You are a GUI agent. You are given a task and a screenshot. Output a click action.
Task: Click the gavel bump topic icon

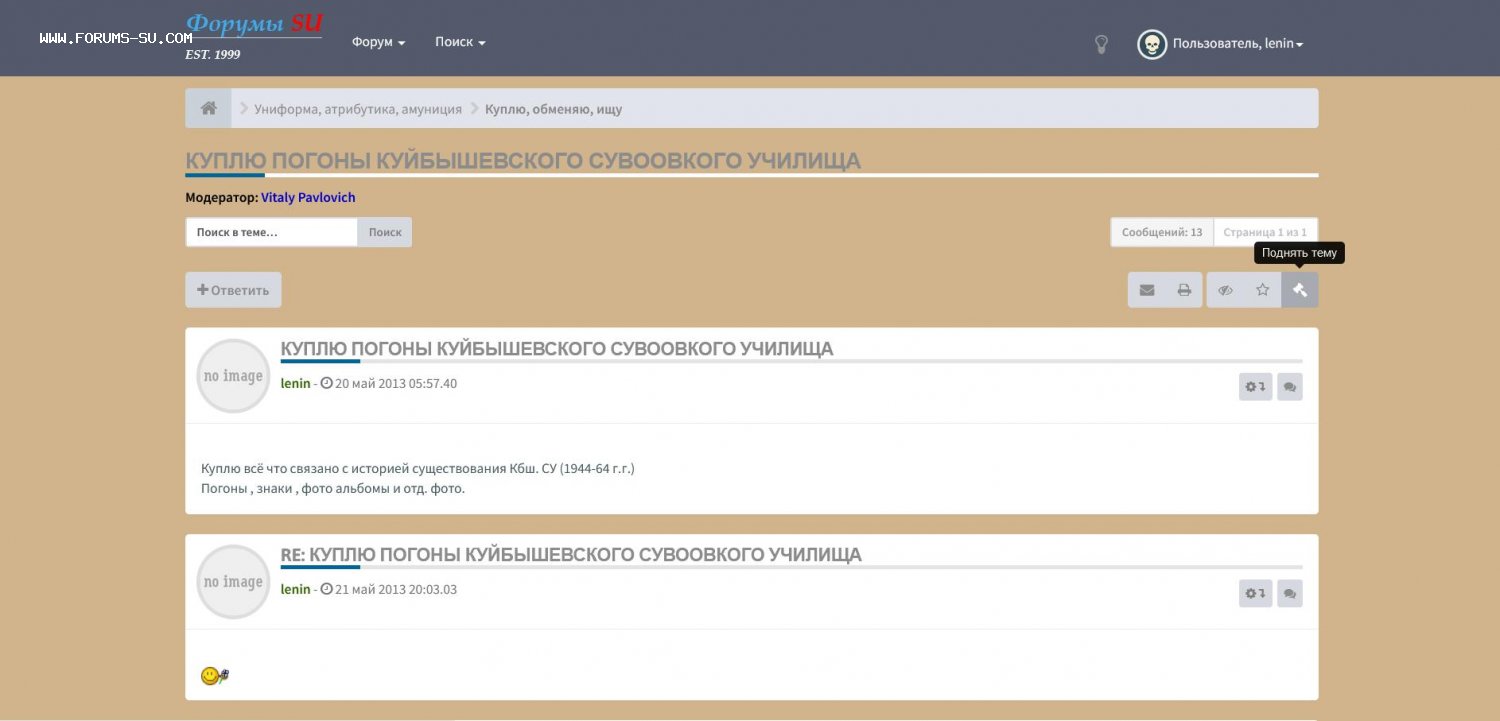pos(1300,290)
